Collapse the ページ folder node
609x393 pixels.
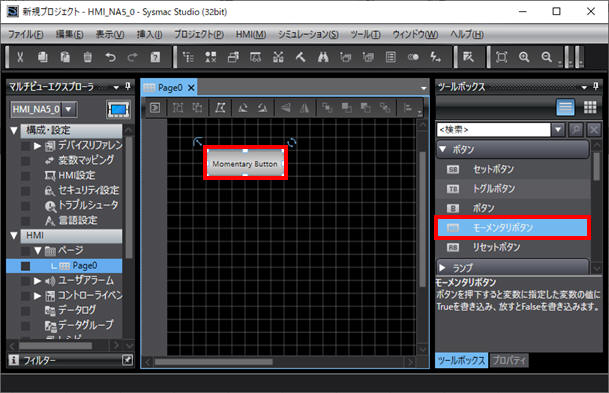click(38, 250)
